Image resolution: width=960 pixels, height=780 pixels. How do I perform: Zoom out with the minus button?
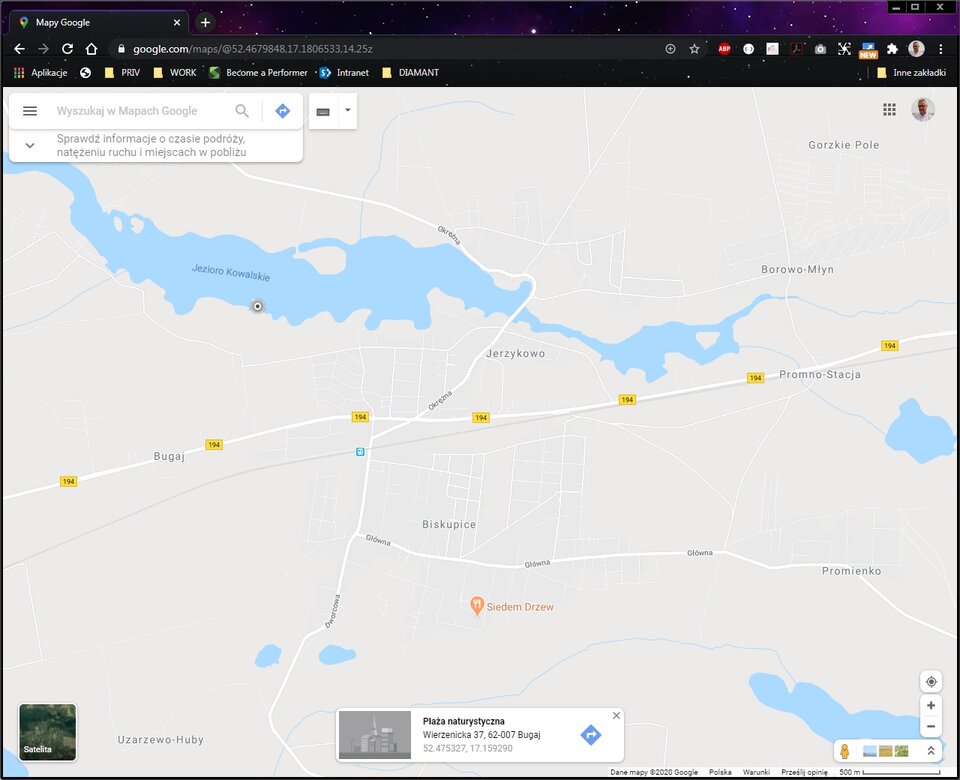[931, 727]
